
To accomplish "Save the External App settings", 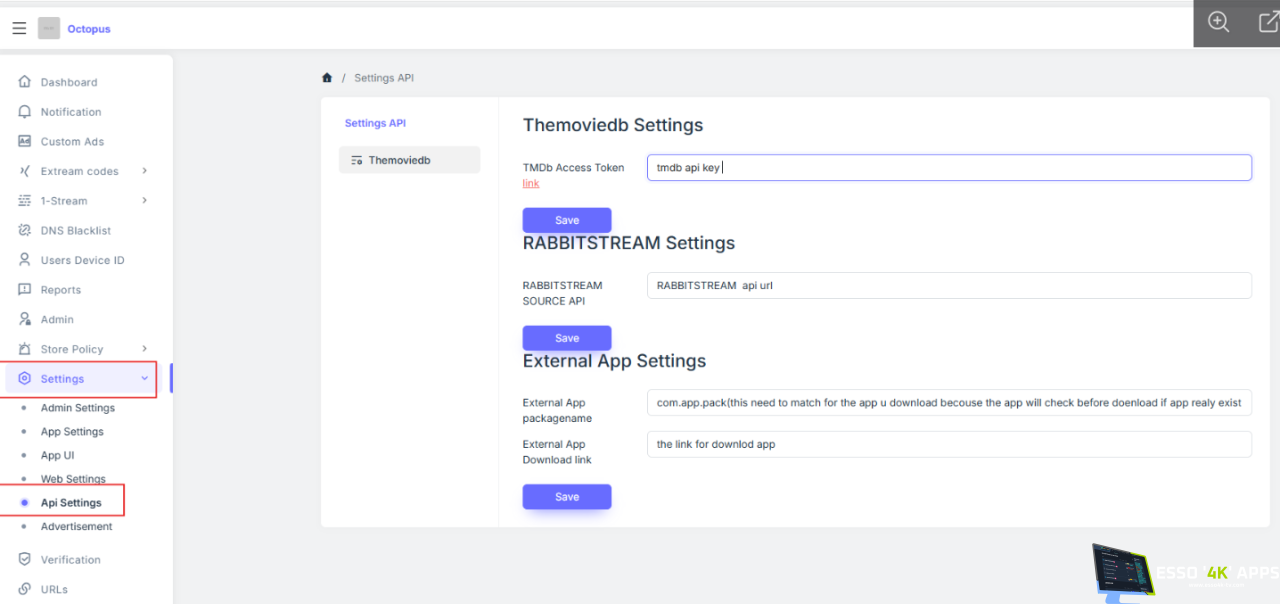I will pos(567,497).
